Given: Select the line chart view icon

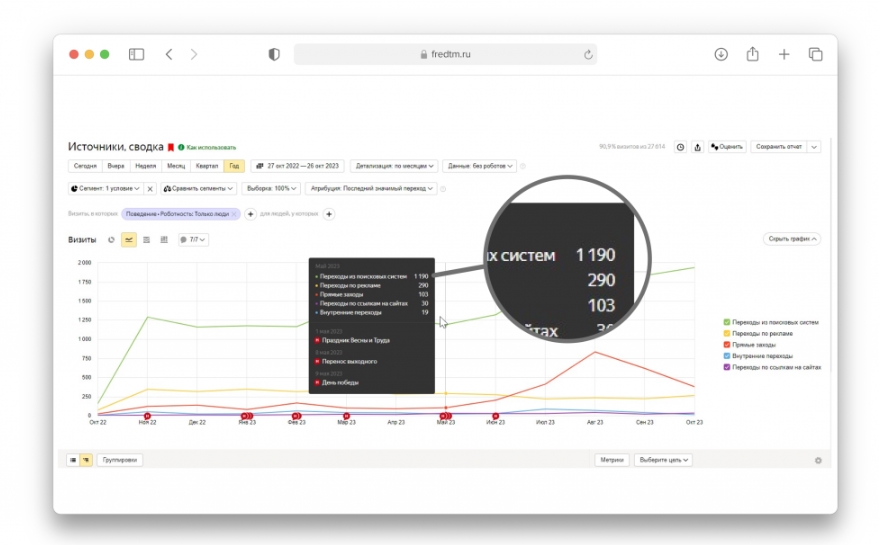Looking at the screenshot, I should point(129,240).
